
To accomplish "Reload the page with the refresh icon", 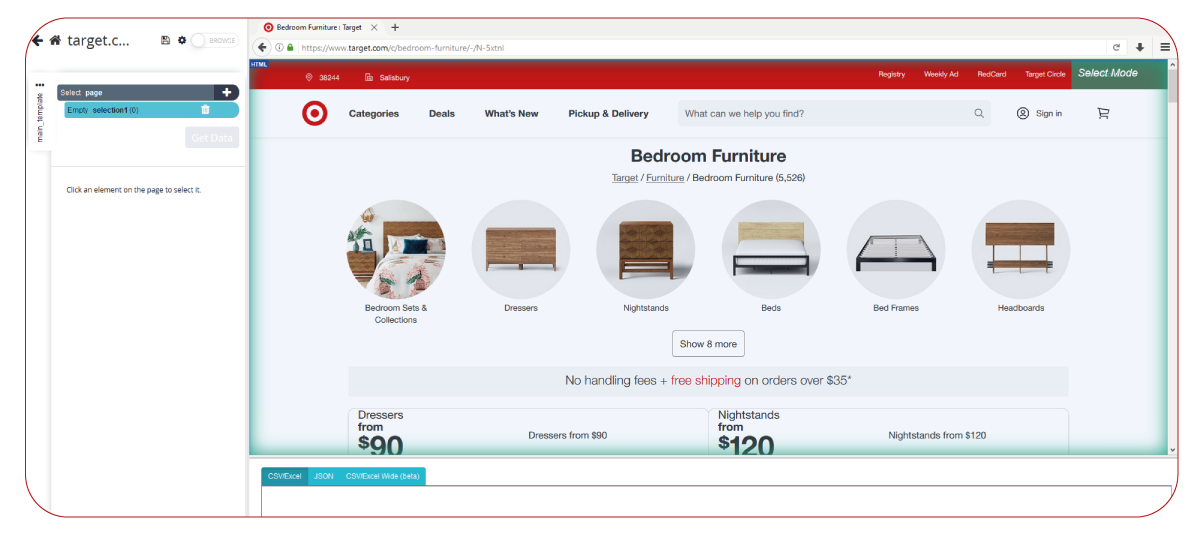I will tap(1116, 47).
